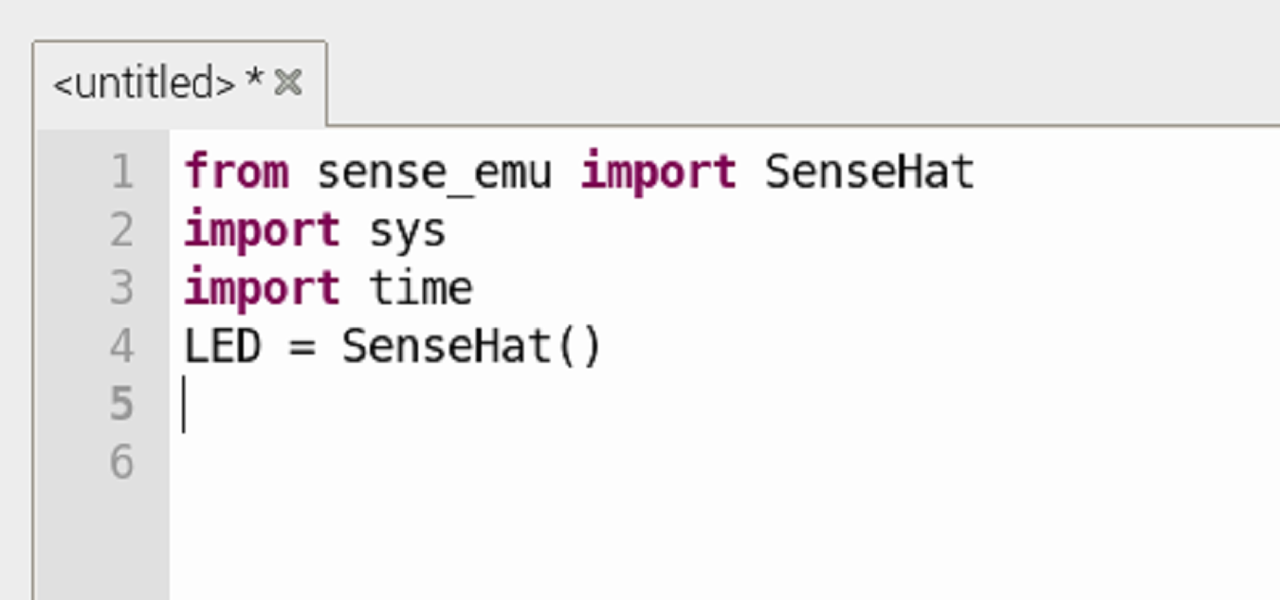Click line number 6 in the gutter

(122, 462)
